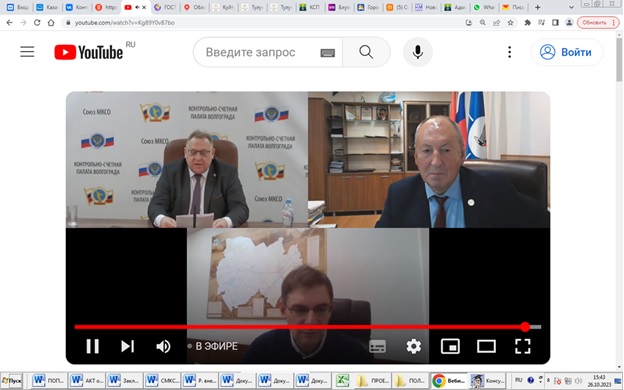Open the Пуск start menu
This screenshot has height=390, width=624.
point(12,380)
